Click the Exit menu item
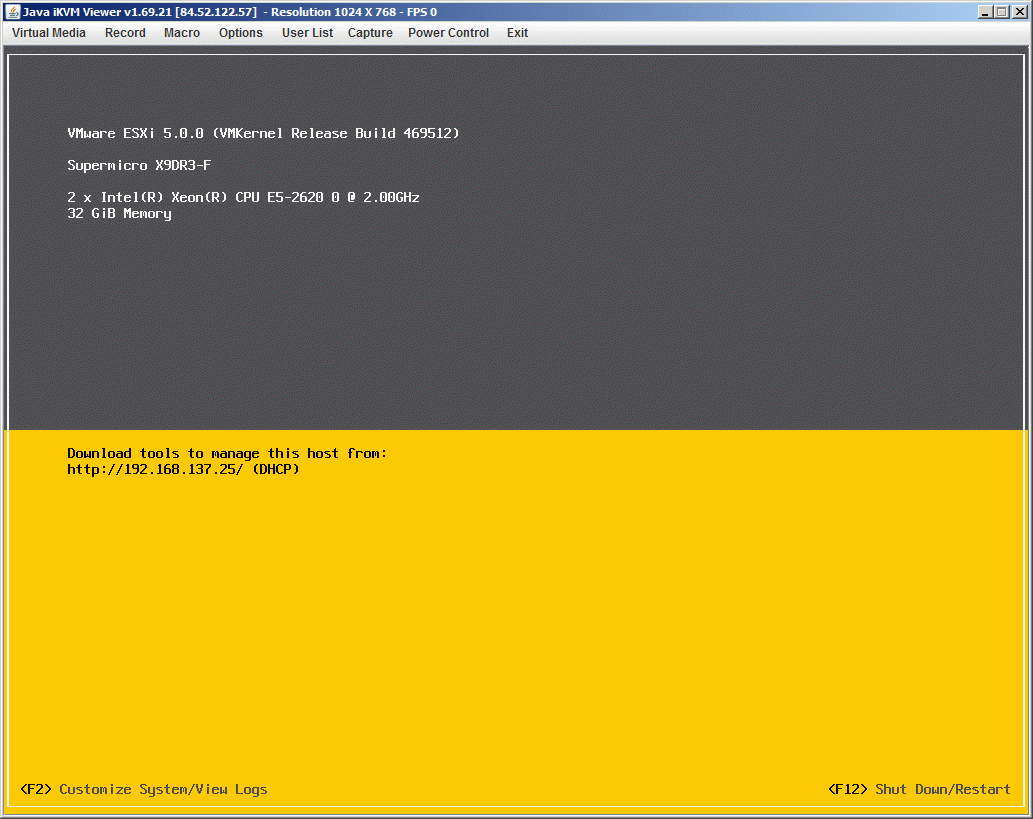Image resolution: width=1033 pixels, height=819 pixels. [x=517, y=33]
